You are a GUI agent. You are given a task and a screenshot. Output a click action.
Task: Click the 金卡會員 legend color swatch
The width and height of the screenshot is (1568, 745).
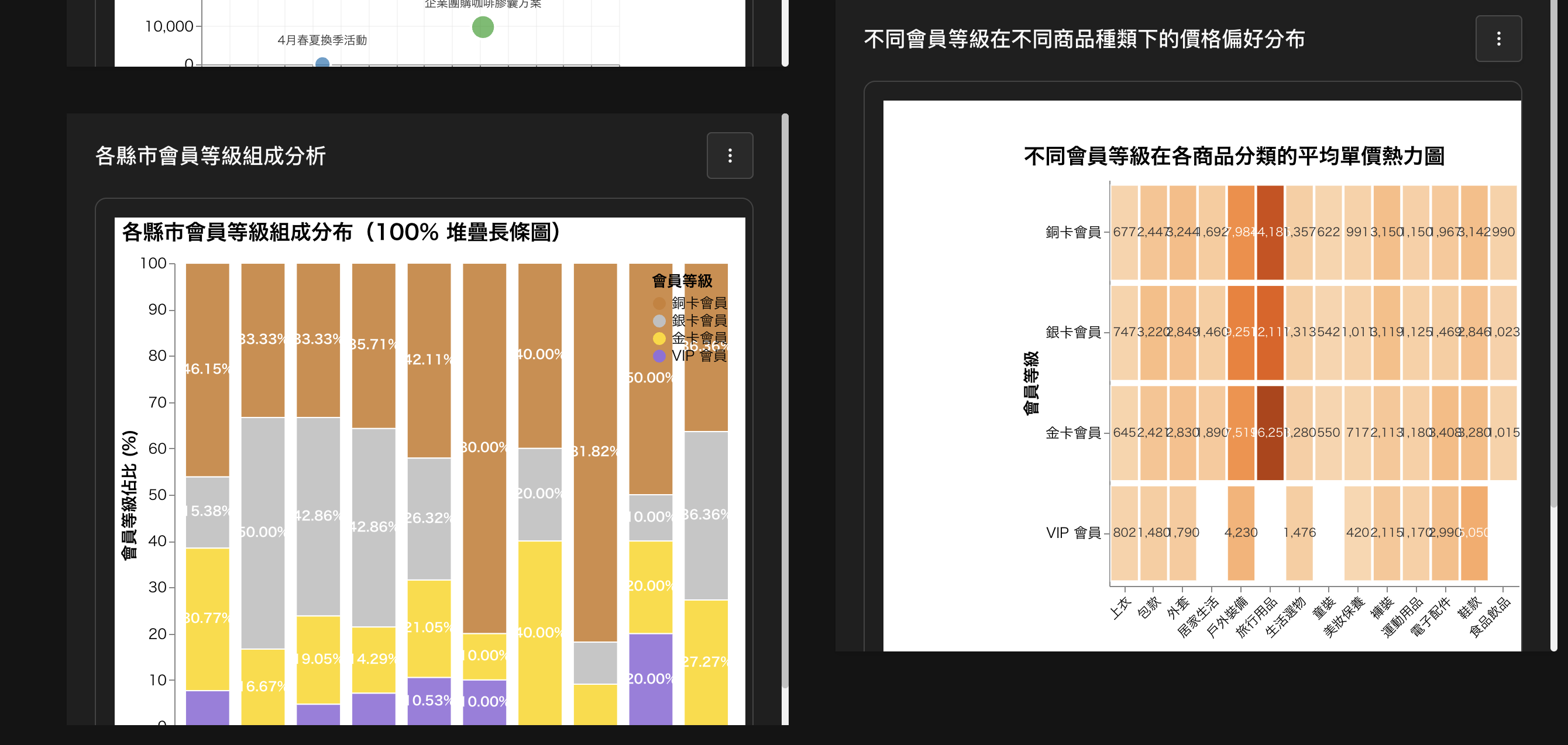point(659,338)
